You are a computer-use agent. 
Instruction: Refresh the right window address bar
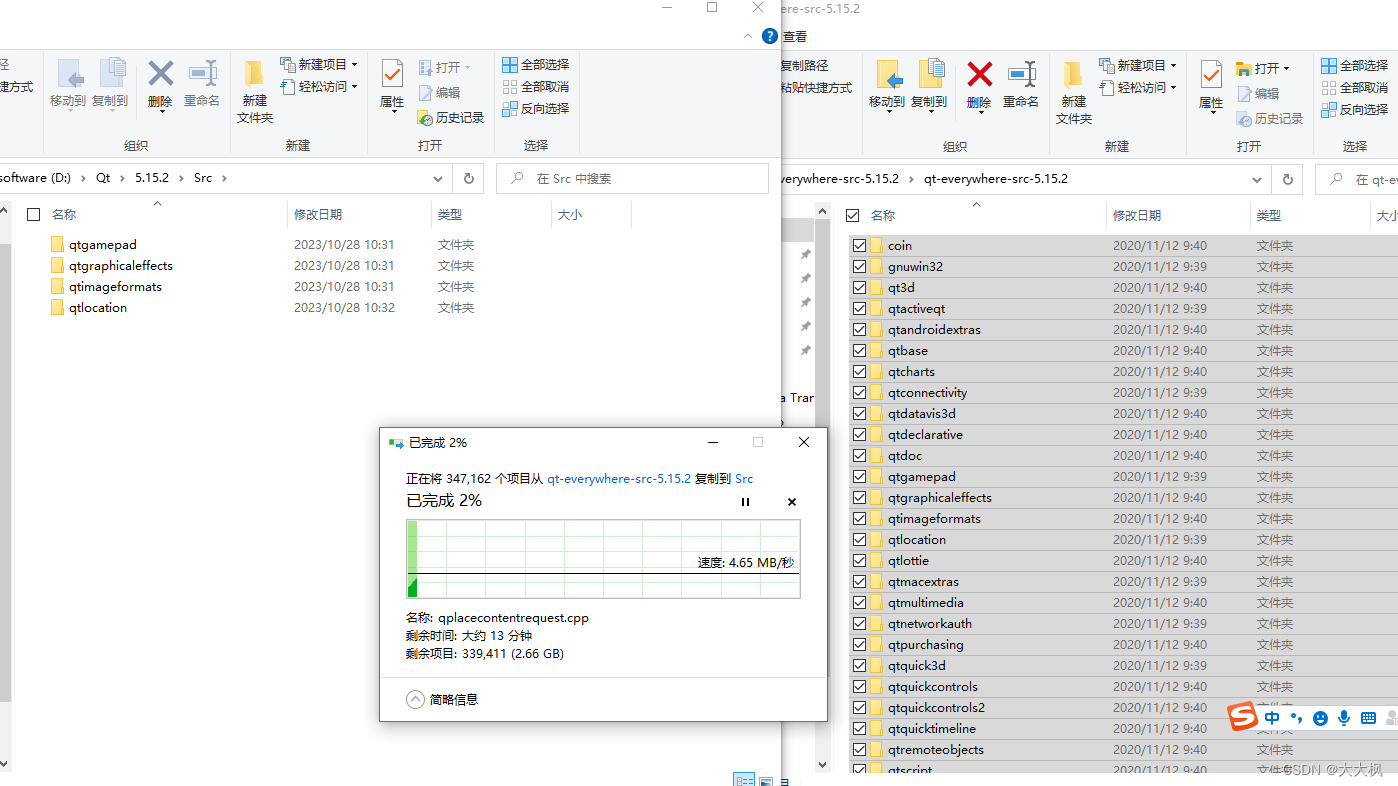click(1288, 180)
